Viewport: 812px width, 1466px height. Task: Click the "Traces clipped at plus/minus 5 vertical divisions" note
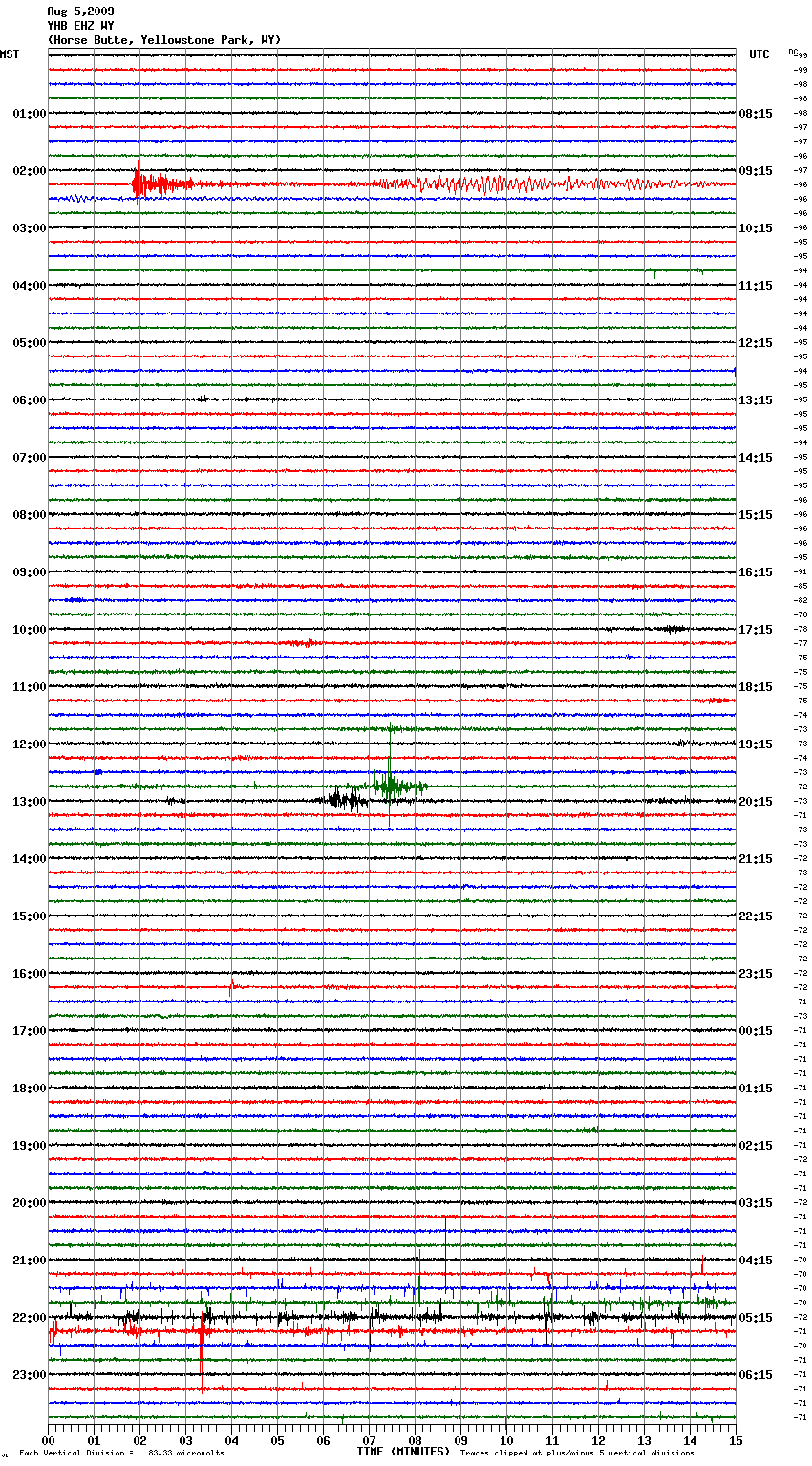click(x=577, y=1454)
